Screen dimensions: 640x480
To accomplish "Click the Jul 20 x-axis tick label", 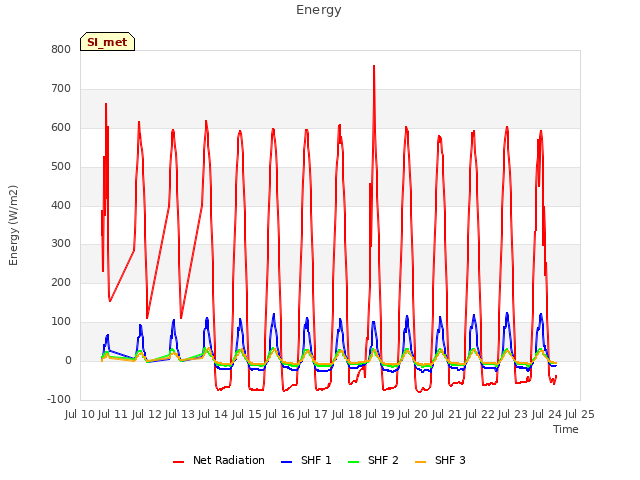I will [413, 415].
